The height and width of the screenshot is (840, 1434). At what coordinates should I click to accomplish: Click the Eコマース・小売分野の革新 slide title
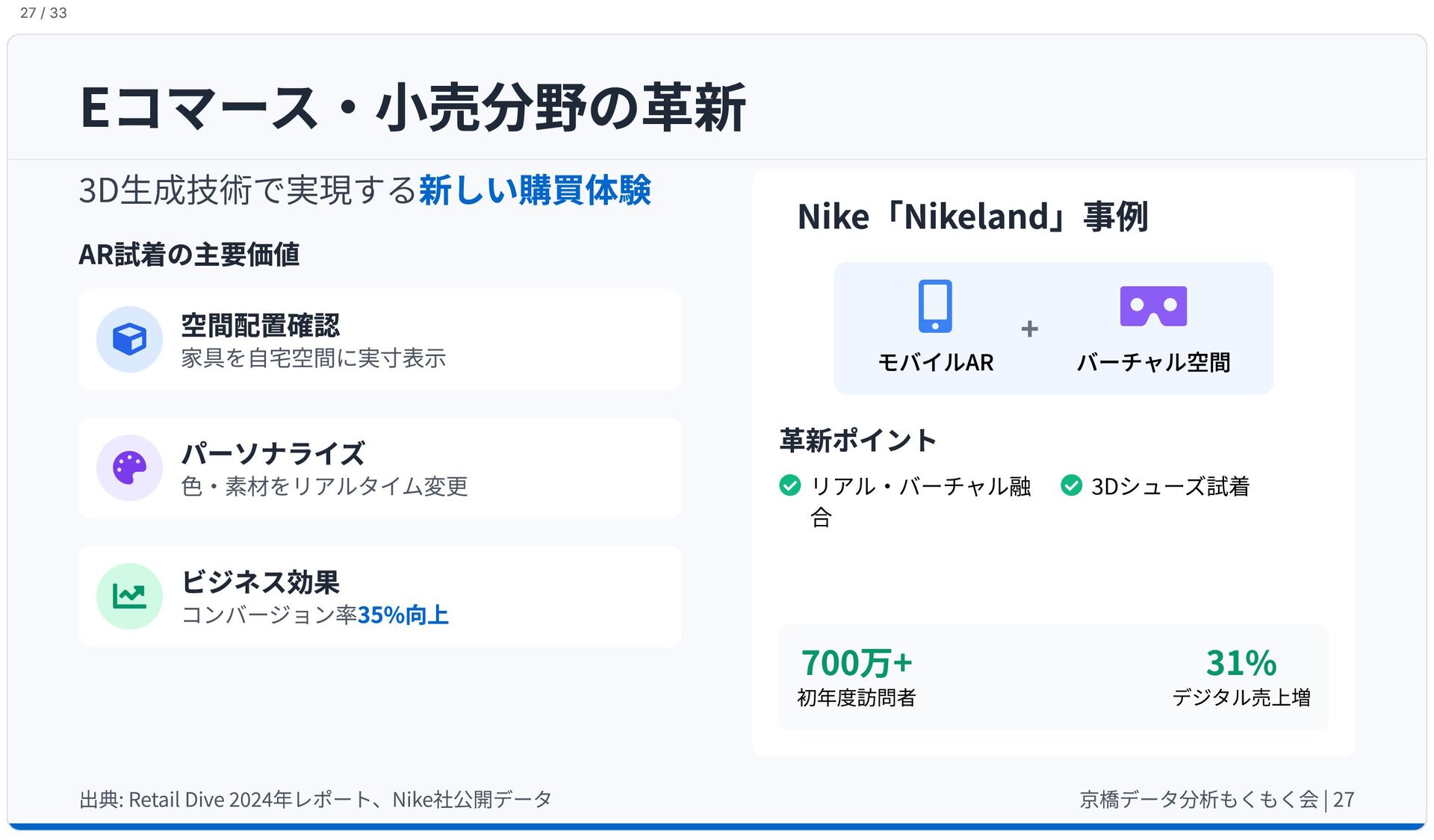click(x=413, y=108)
